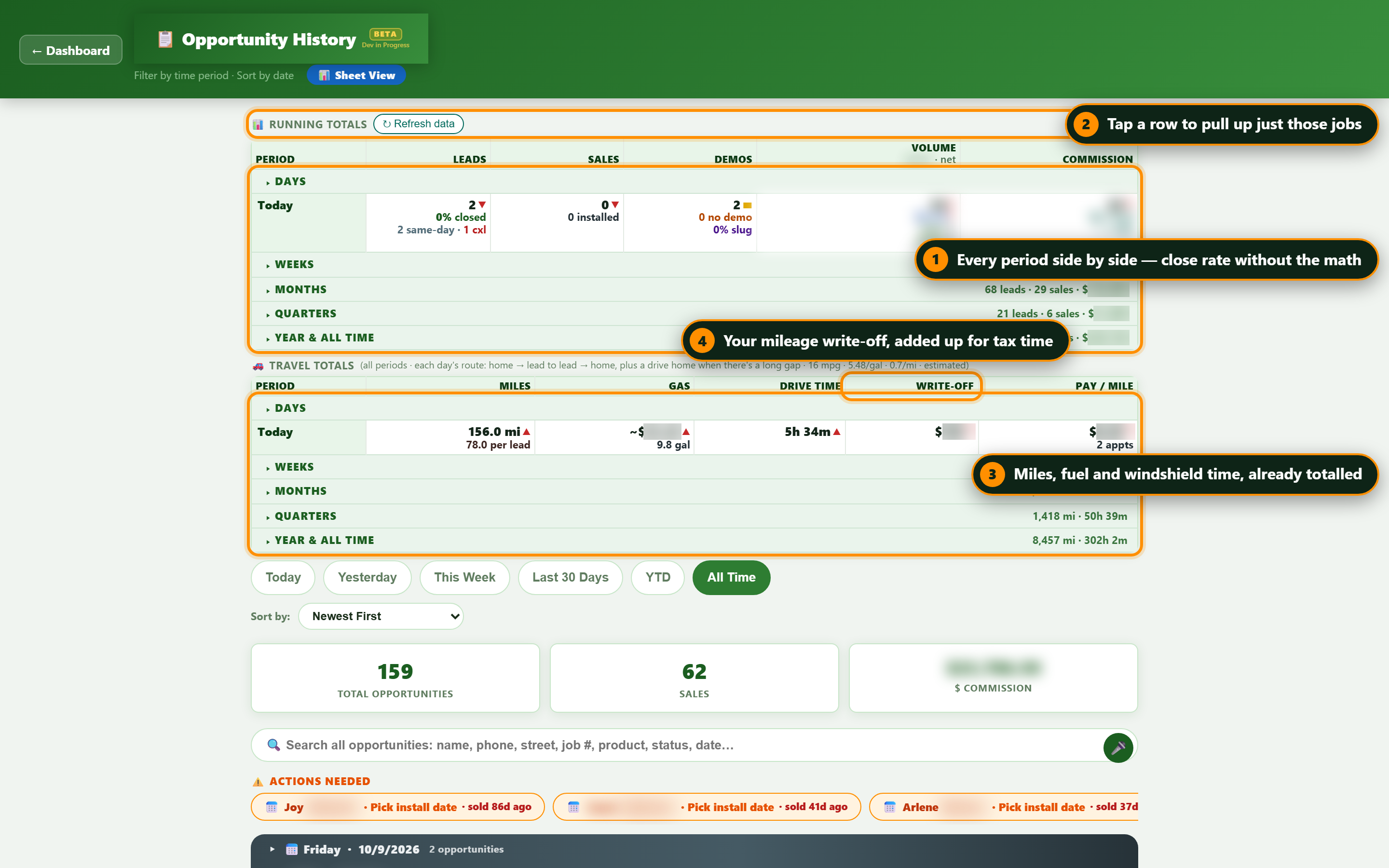Click the yellow flat indicator beside demos count
1389x868 pixels.
(747, 205)
